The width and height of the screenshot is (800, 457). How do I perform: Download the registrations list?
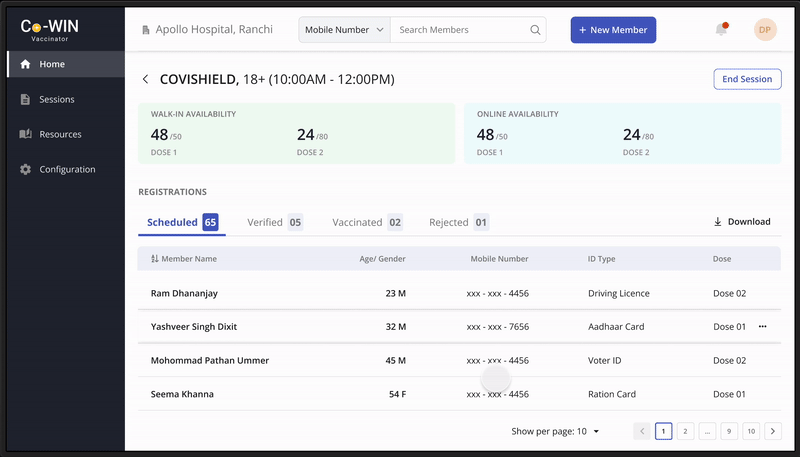click(742, 222)
